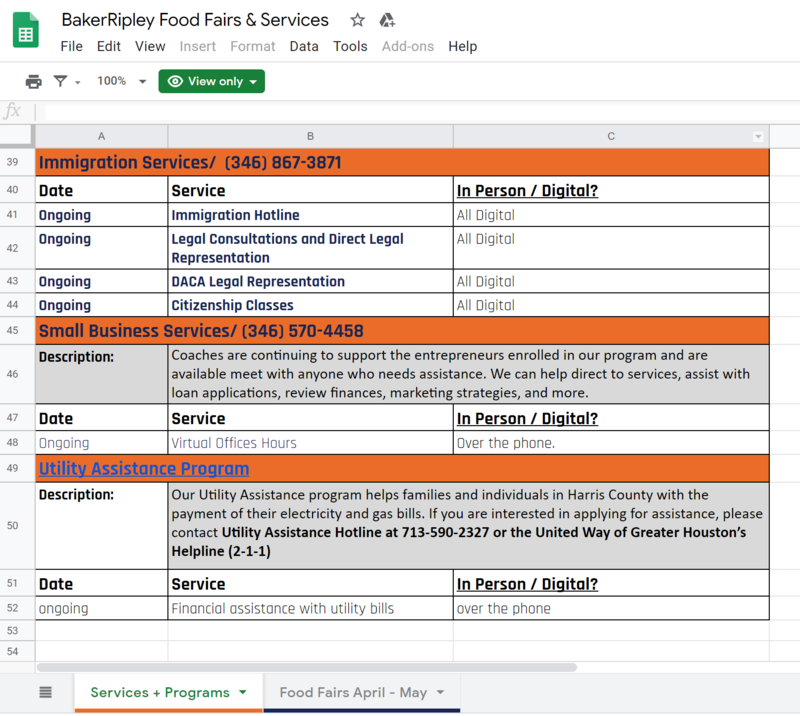The width and height of the screenshot is (800, 716).
Task: Select Description: cell in row 46
Action: (102, 374)
